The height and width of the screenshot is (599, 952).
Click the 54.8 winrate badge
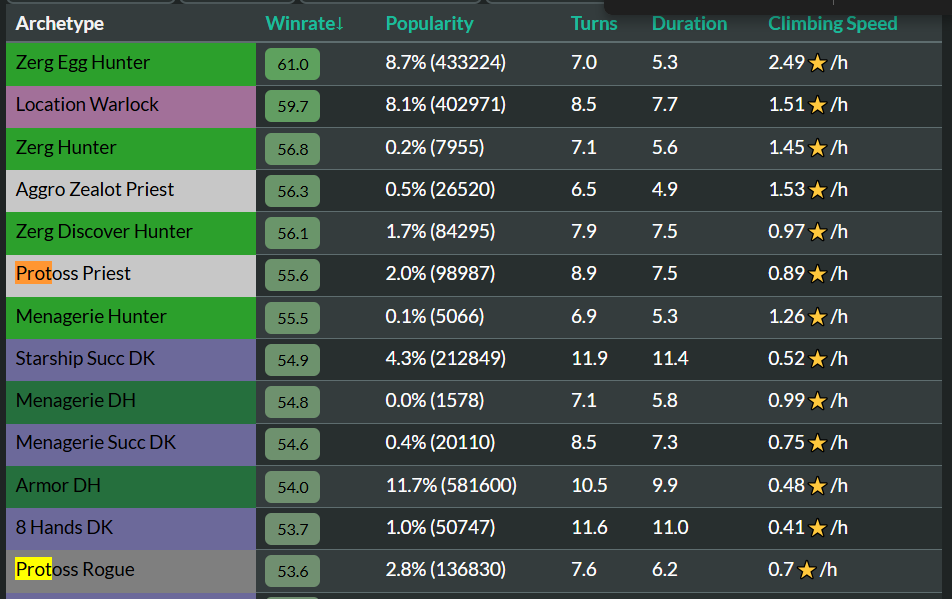click(293, 402)
